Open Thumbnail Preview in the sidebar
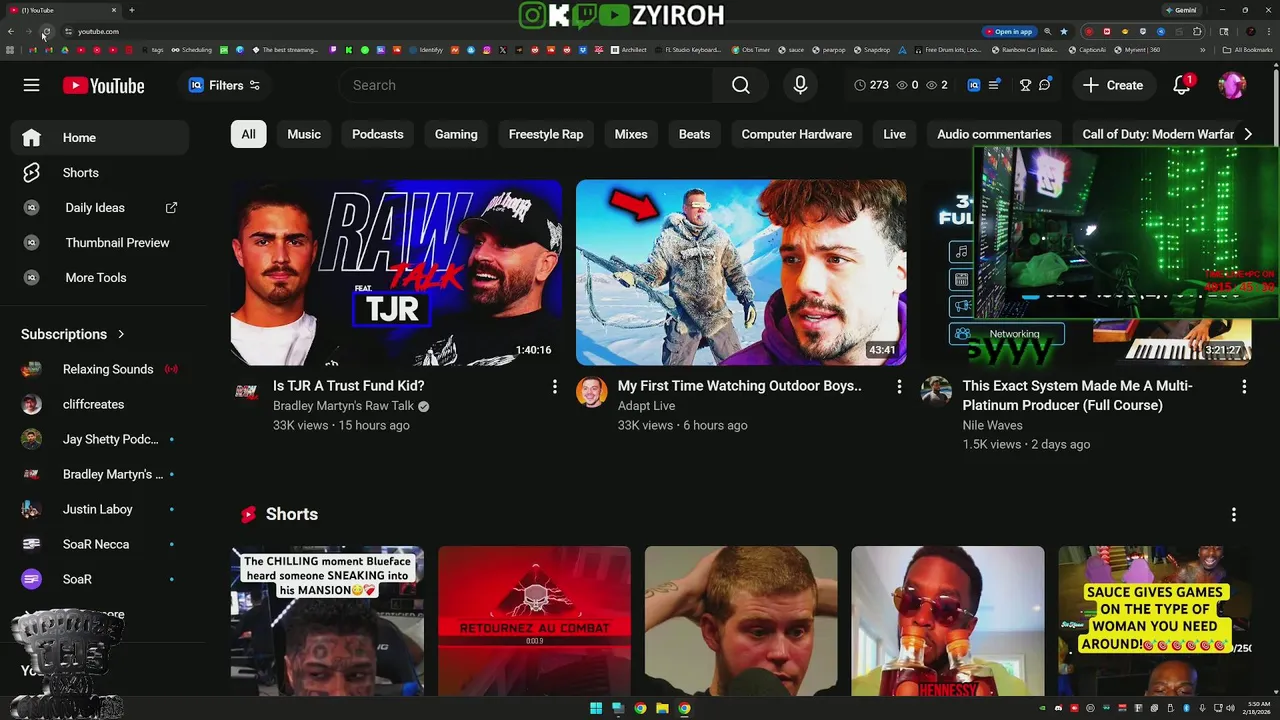 [x=100, y=243]
